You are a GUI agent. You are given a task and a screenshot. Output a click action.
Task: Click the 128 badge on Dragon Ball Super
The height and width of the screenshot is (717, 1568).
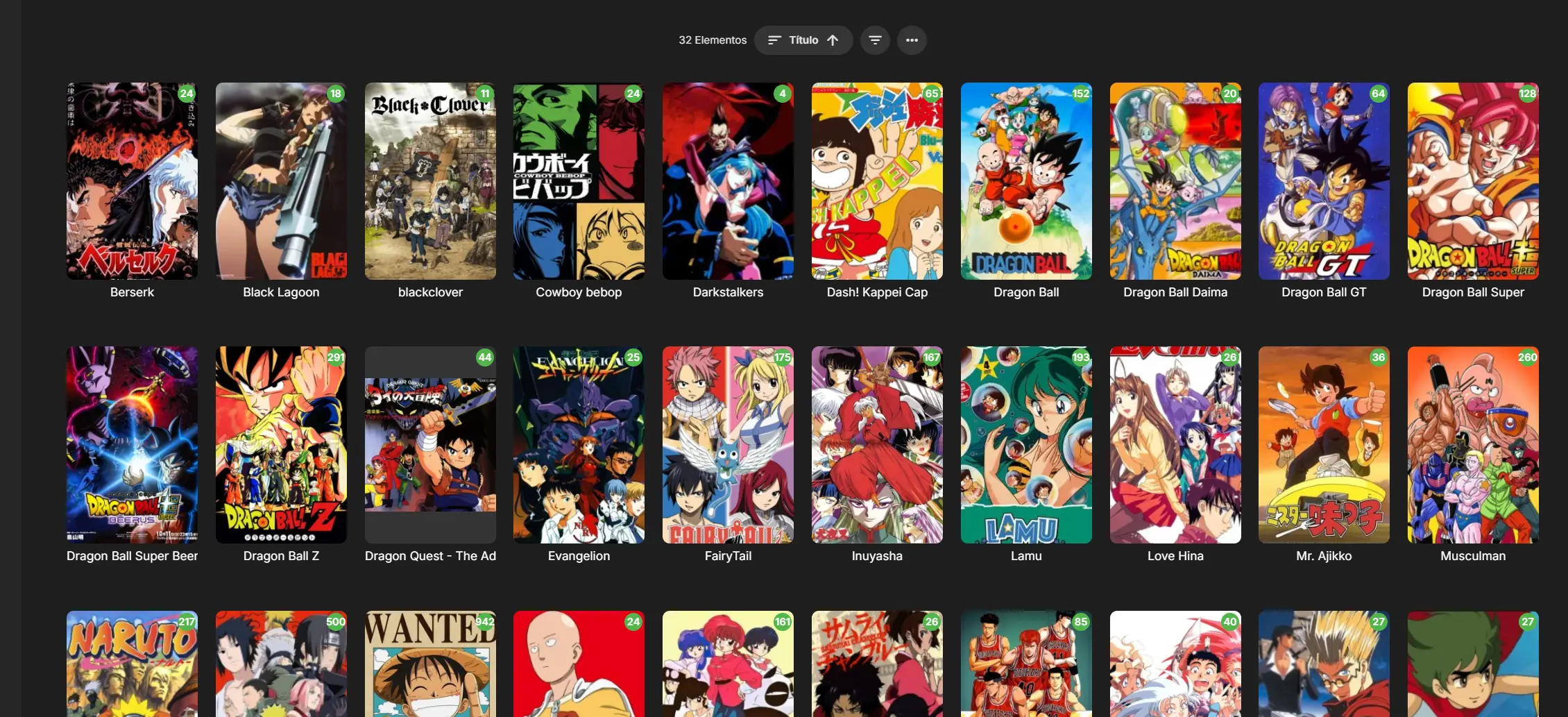(x=1527, y=94)
